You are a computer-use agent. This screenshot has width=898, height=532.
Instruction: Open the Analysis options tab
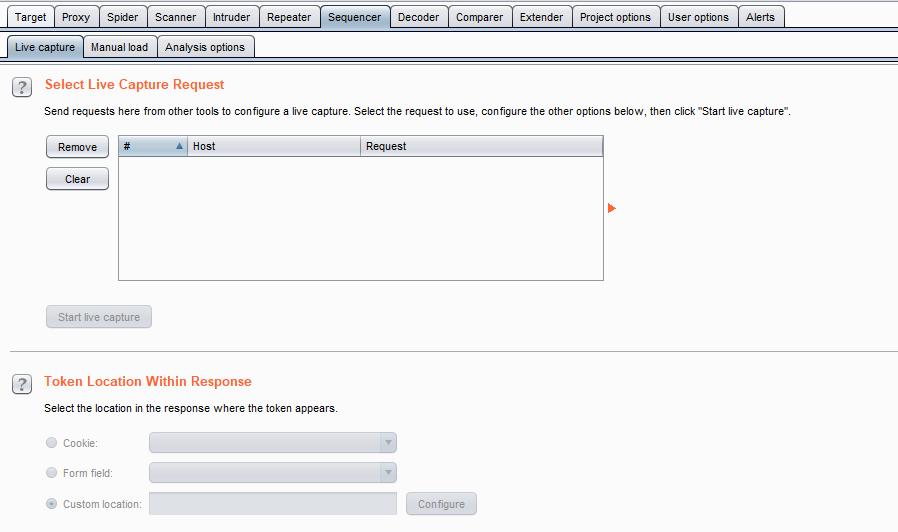pyautogui.click(x=205, y=47)
